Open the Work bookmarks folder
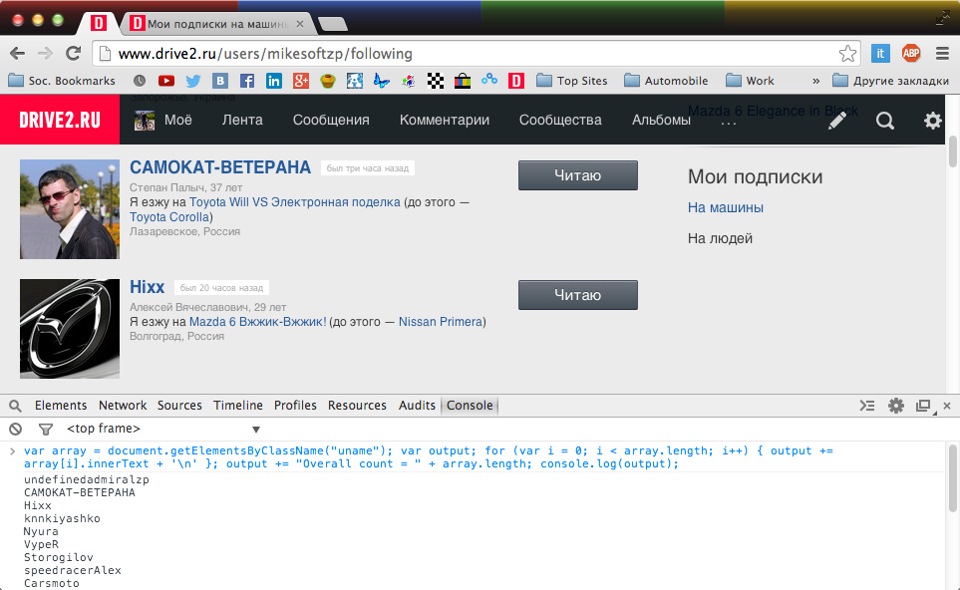This screenshot has height=590, width=960. point(749,81)
